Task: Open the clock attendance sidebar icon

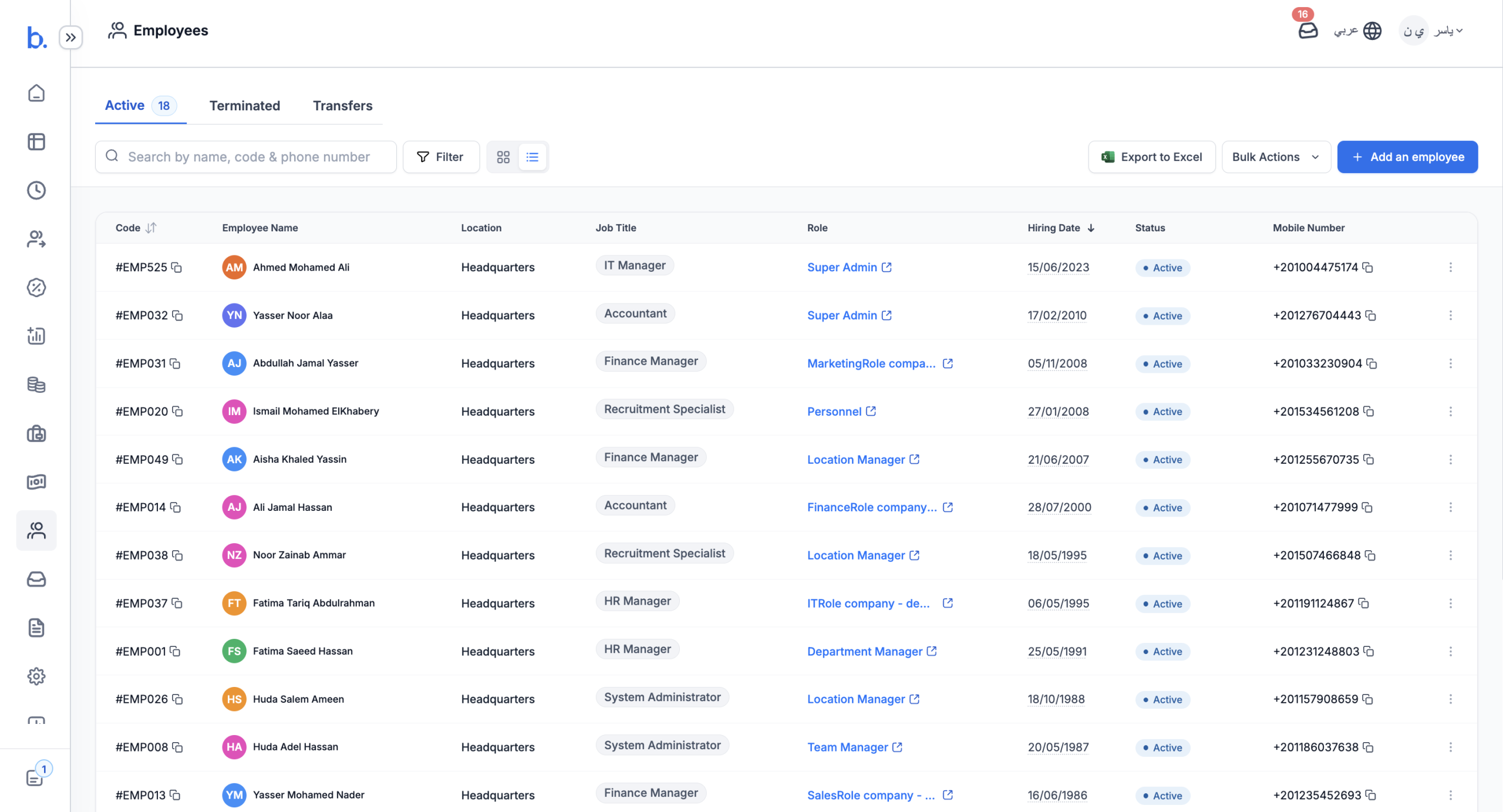Action: (36, 190)
